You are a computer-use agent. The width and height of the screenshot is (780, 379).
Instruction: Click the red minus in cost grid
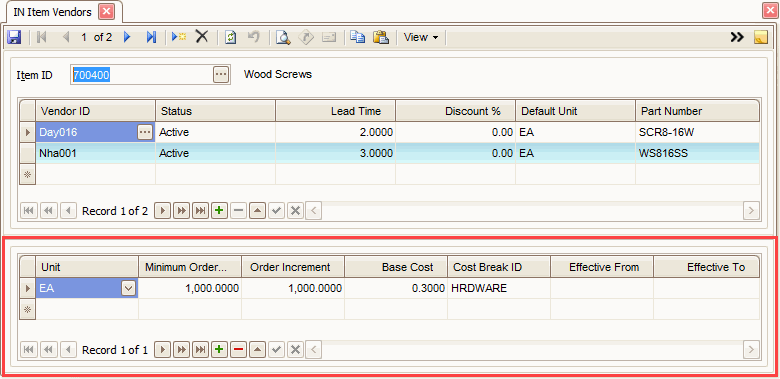pos(238,350)
